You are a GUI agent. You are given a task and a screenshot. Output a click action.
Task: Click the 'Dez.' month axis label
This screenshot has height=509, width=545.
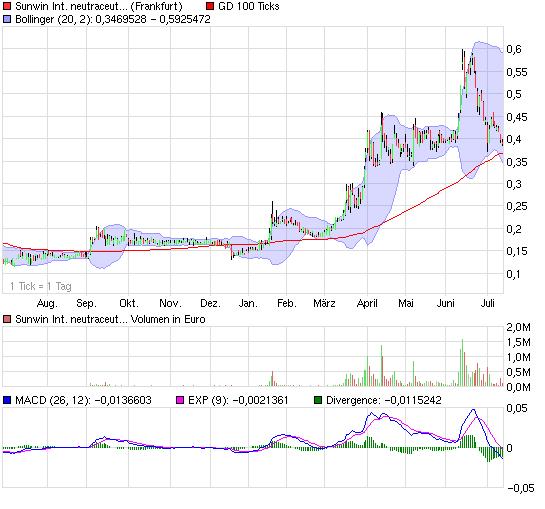click(210, 303)
